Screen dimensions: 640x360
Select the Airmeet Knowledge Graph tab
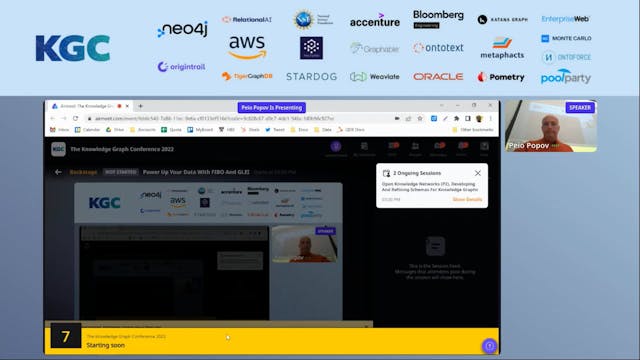(x=87, y=106)
